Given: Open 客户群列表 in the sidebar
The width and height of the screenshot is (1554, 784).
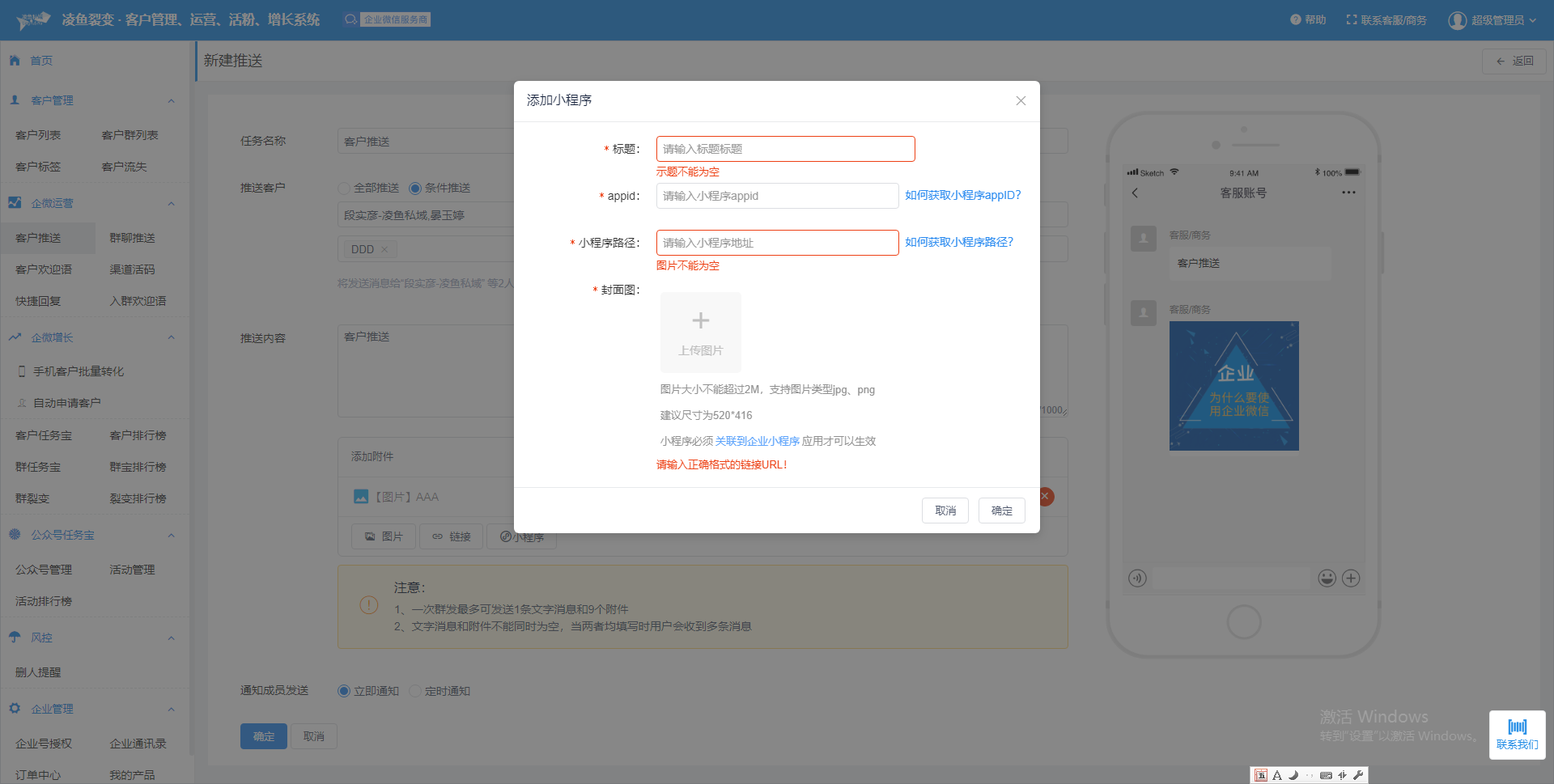Looking at the screenshot, I should 129,135.
